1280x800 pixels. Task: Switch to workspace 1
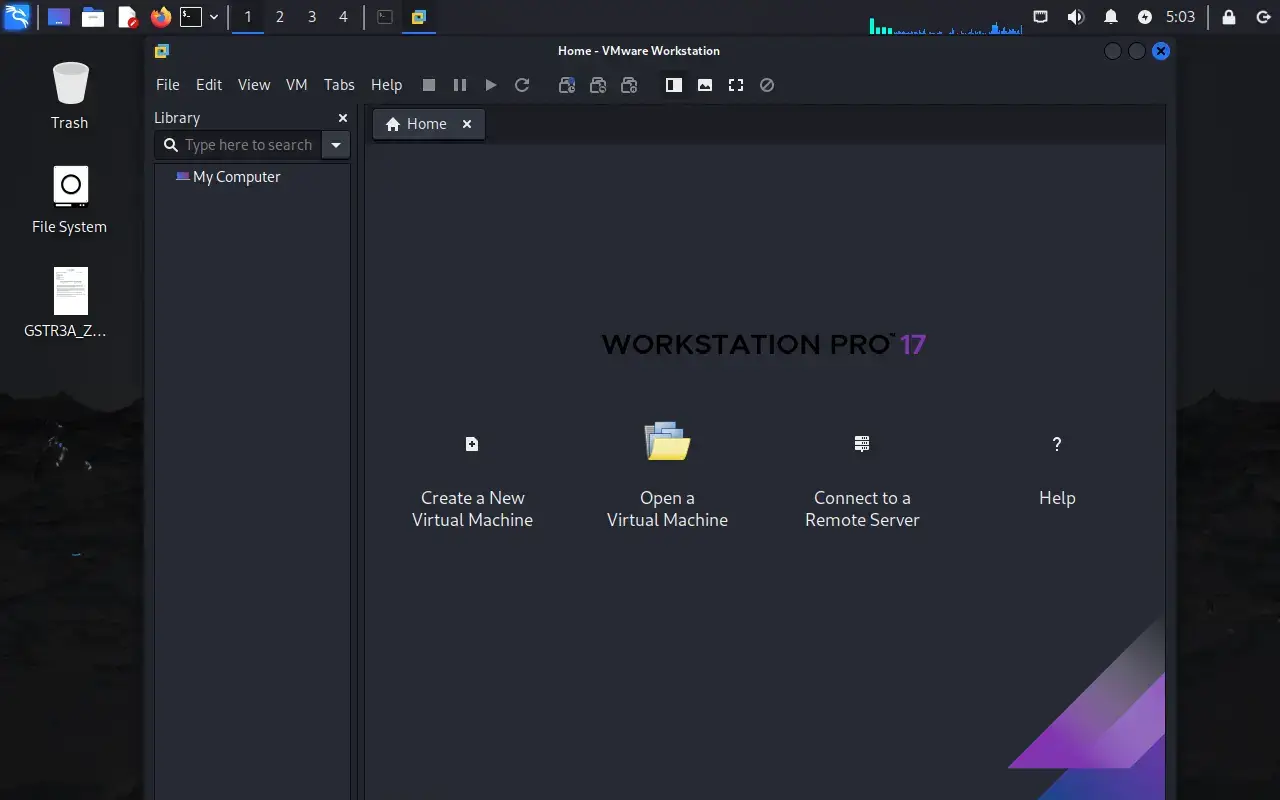[x=248, y=17]
